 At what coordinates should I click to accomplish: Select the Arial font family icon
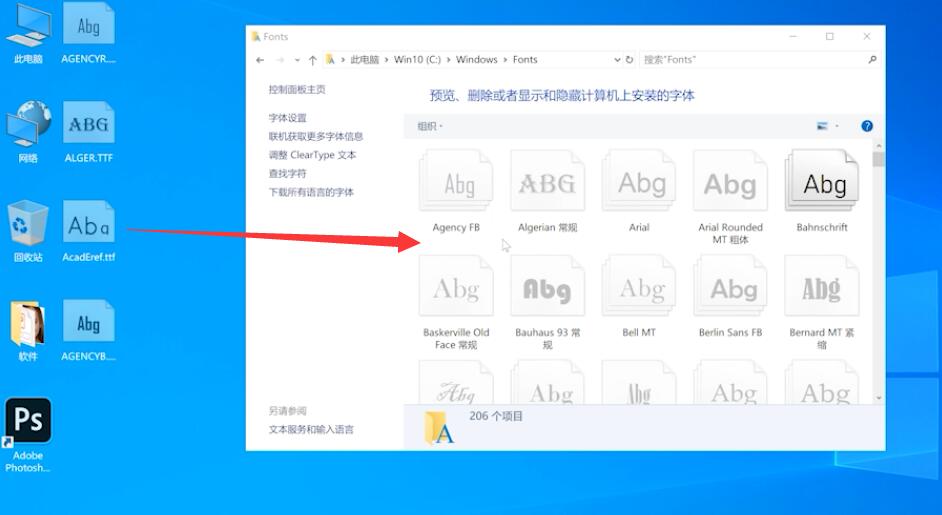[639, 181]
